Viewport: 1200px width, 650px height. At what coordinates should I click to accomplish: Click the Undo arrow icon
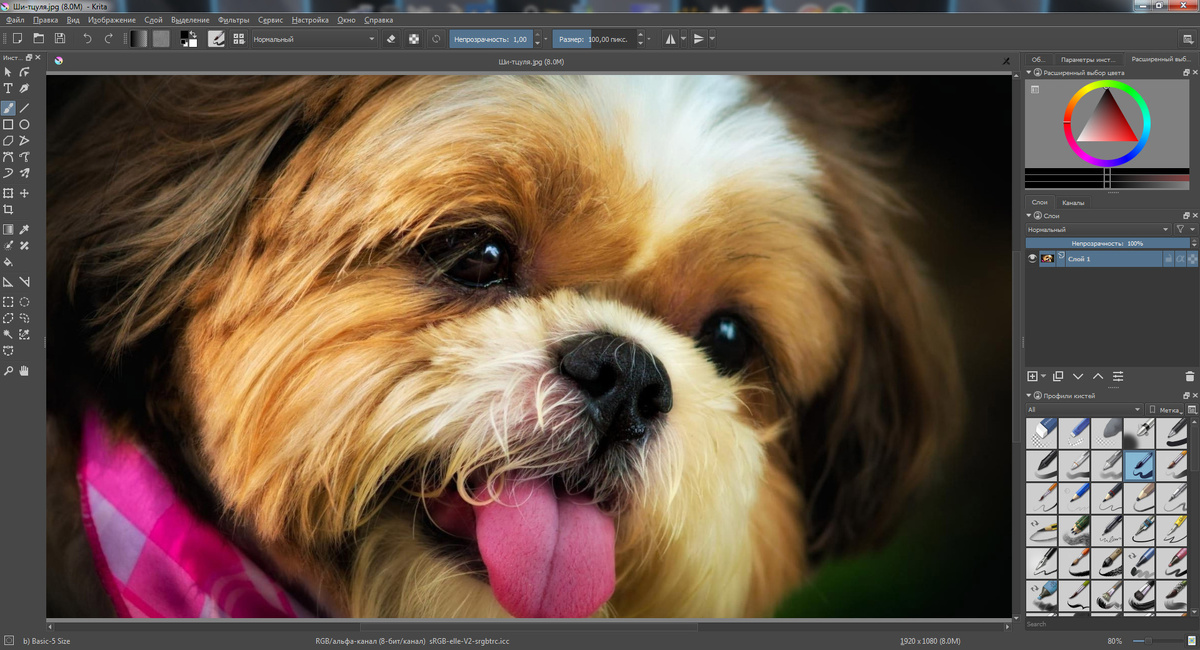87,39
